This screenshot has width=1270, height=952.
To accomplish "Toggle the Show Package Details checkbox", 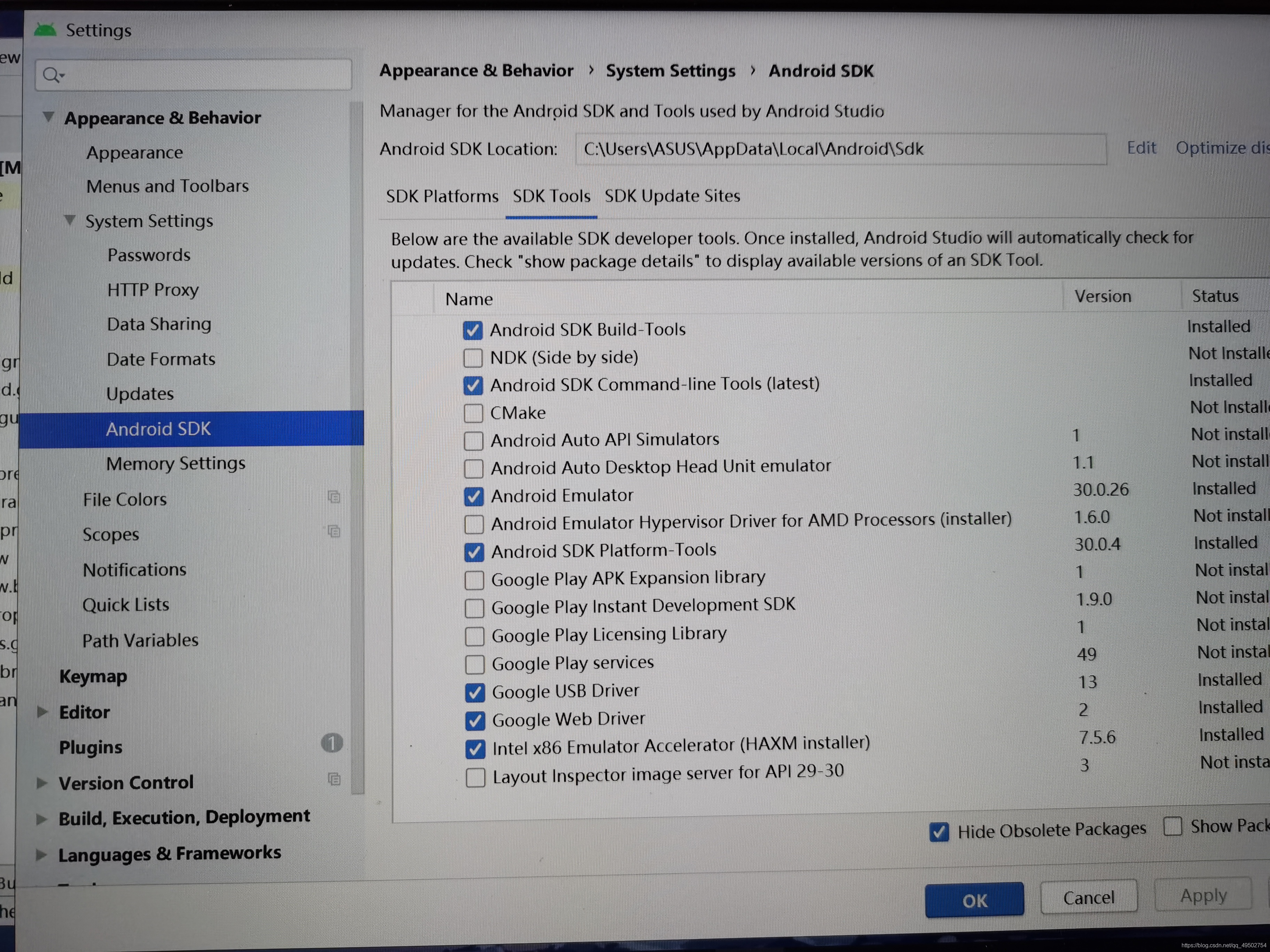I will (1173, 827).
